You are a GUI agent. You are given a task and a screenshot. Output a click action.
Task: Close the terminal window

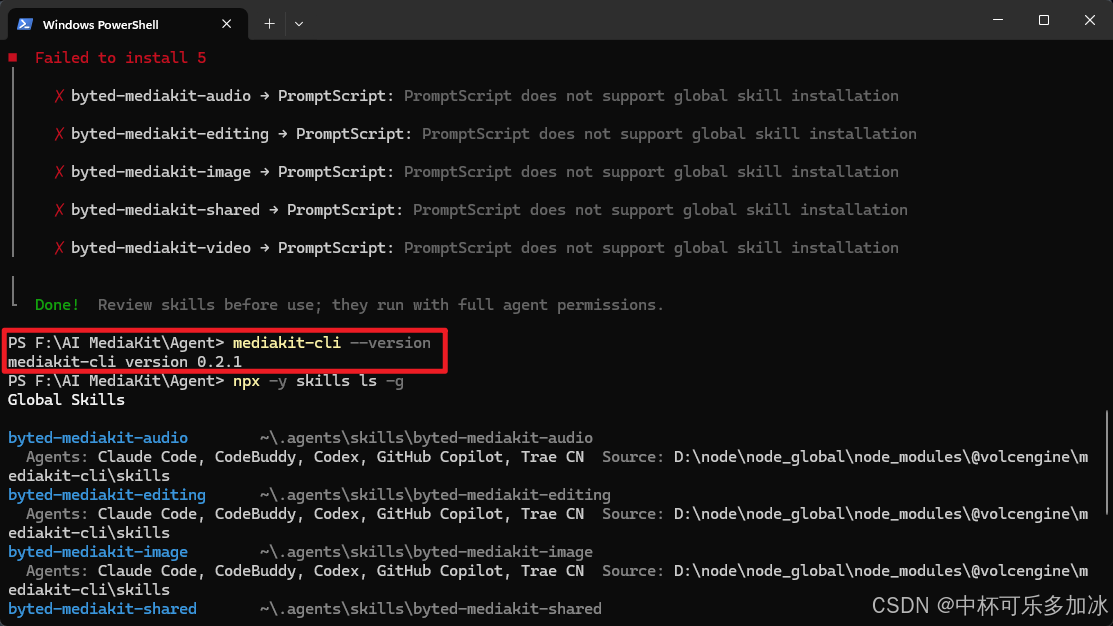1090,20
